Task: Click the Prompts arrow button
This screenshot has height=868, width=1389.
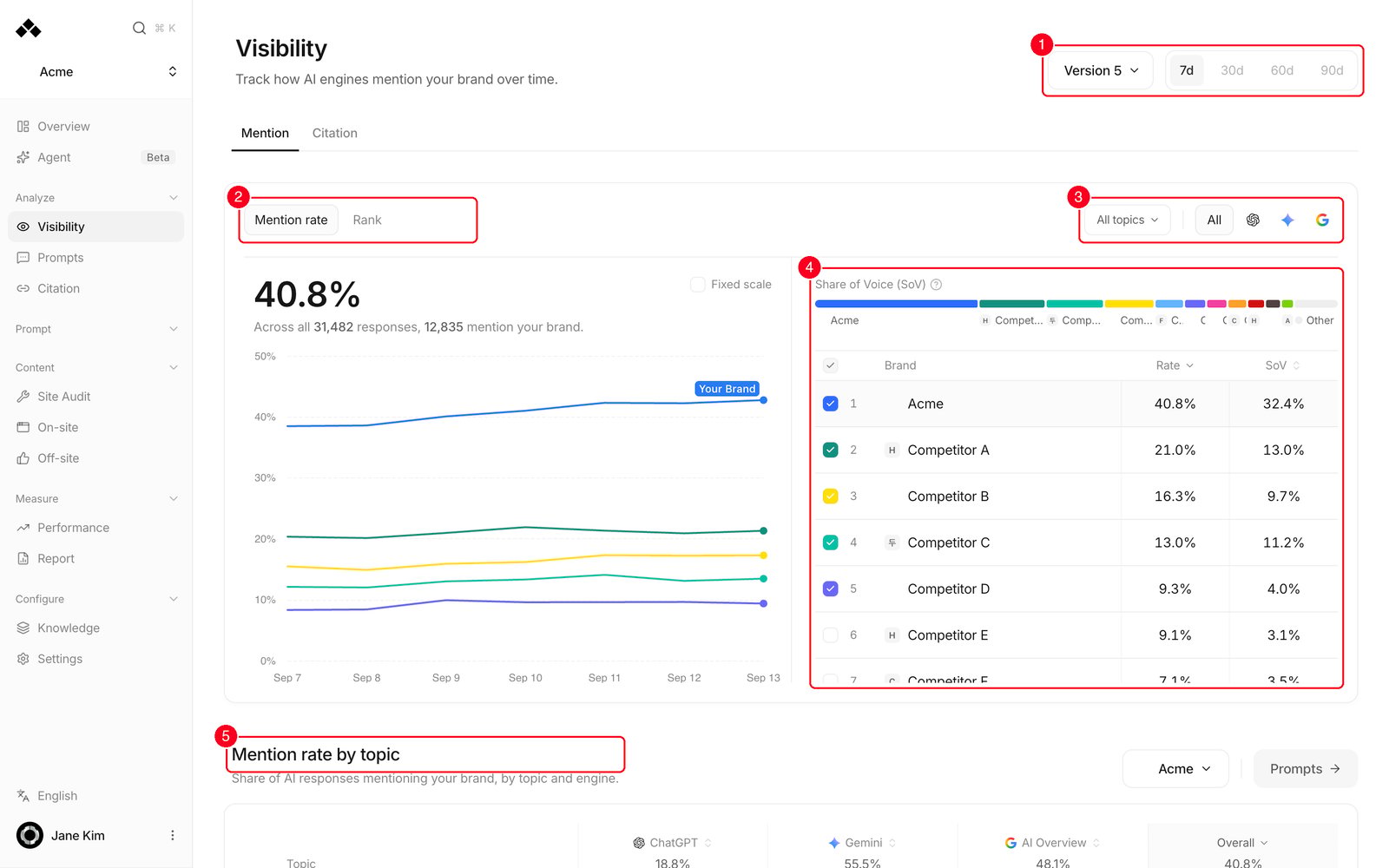Action: [x=1305, y=769]
